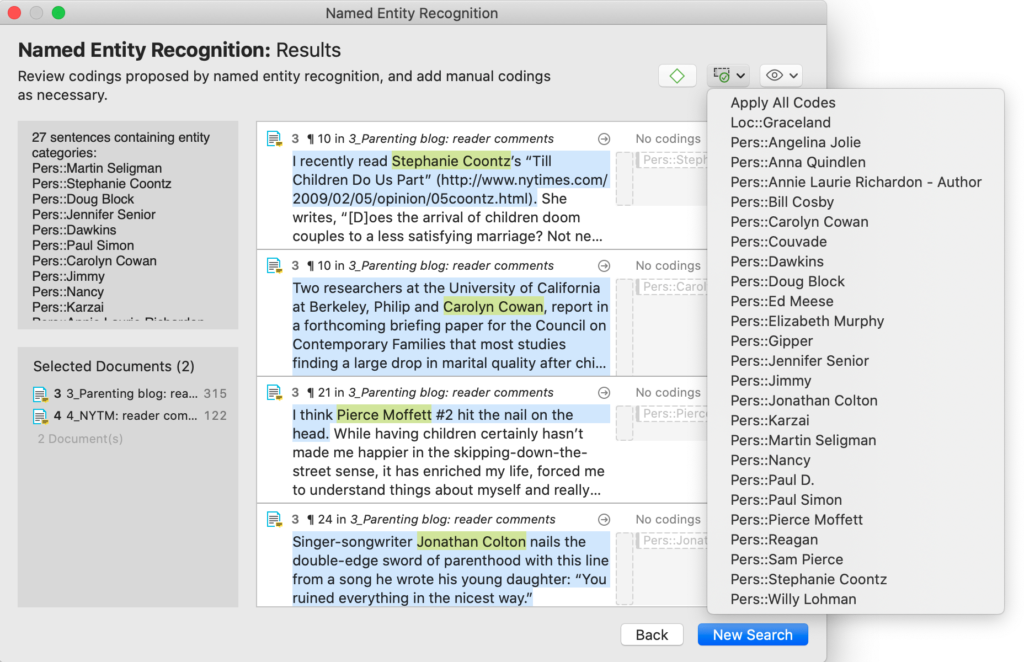Click the New Search button
Viewport: 1024px width, 662px height.
point(752,635)
